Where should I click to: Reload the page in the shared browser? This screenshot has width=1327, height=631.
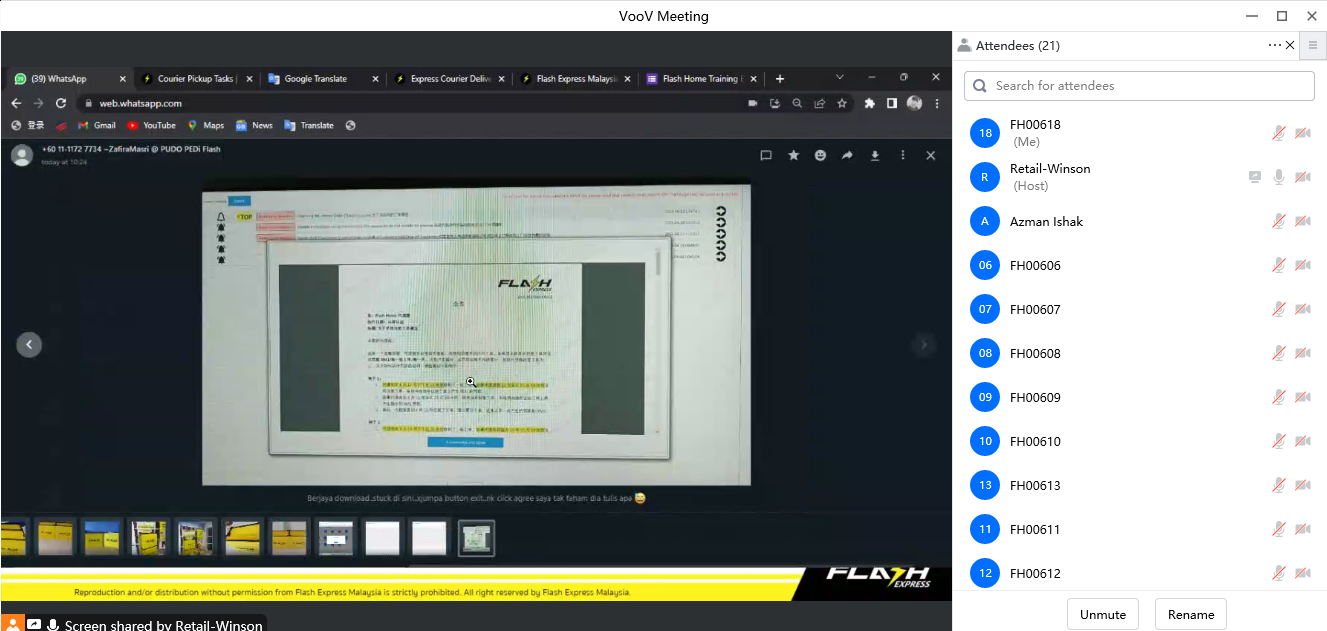point(61,103)
